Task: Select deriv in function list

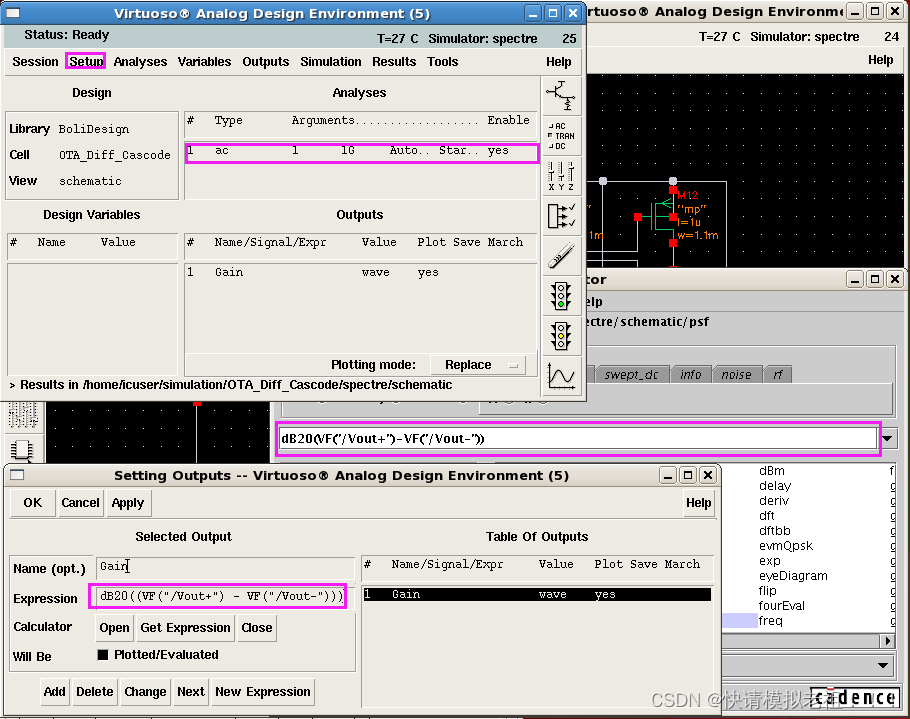Action: click(774, 501)
